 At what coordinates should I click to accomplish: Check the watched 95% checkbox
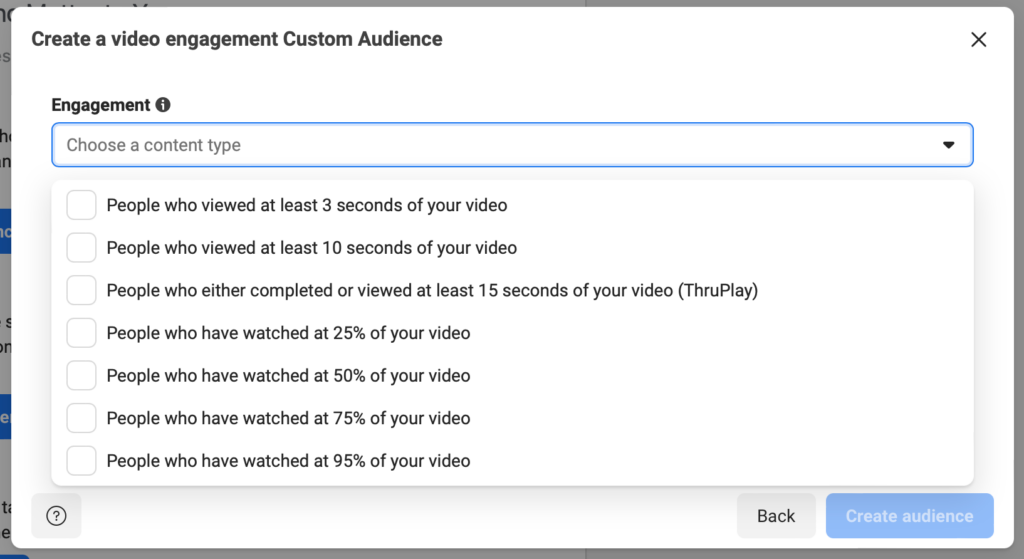[x=81, y=461]
